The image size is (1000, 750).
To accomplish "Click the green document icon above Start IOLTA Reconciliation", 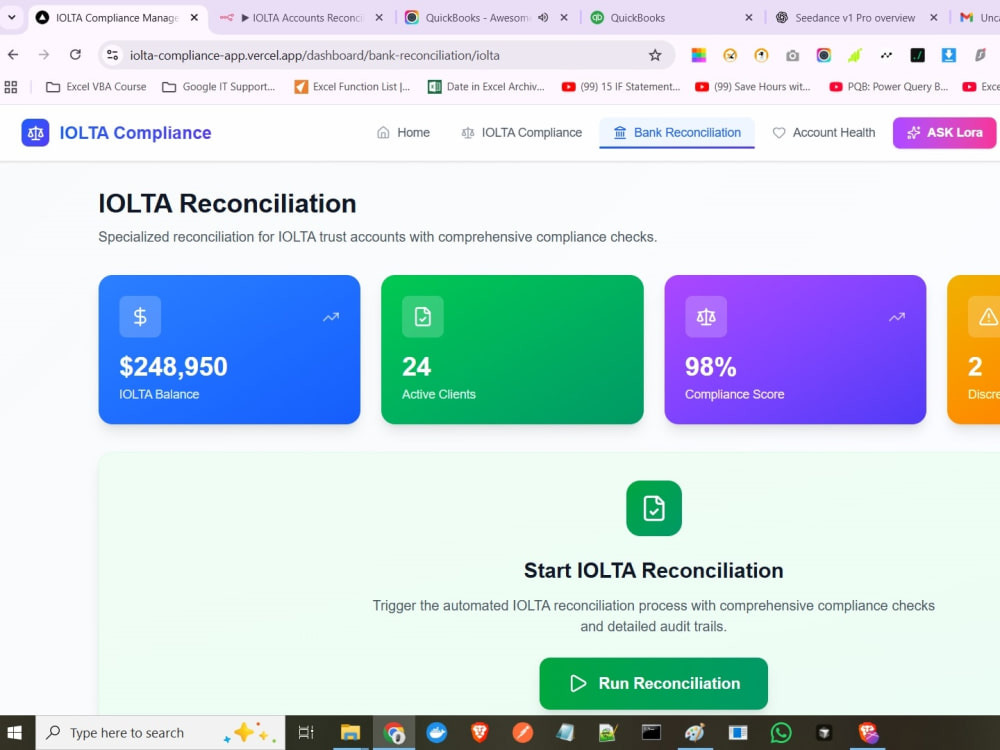I will click(x=654, y=508).
